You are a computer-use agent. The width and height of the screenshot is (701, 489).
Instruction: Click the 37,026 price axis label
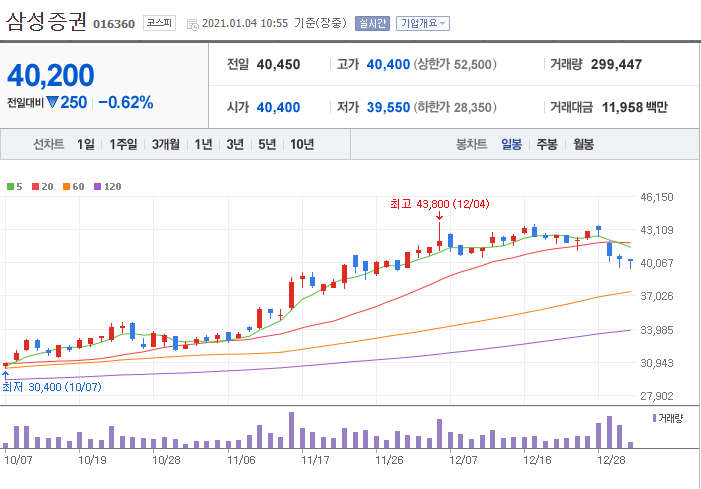[x=657, y=296]
